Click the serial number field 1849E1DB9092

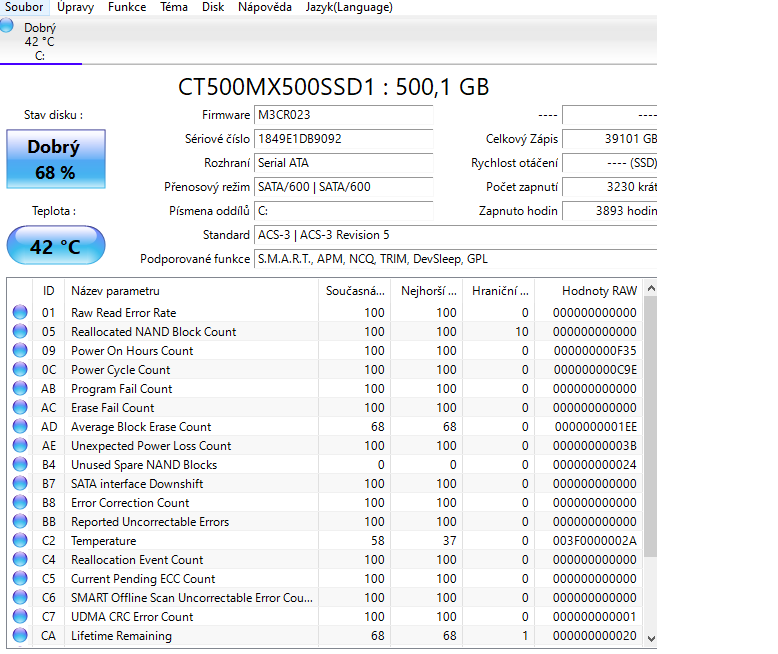click(343, 139)
